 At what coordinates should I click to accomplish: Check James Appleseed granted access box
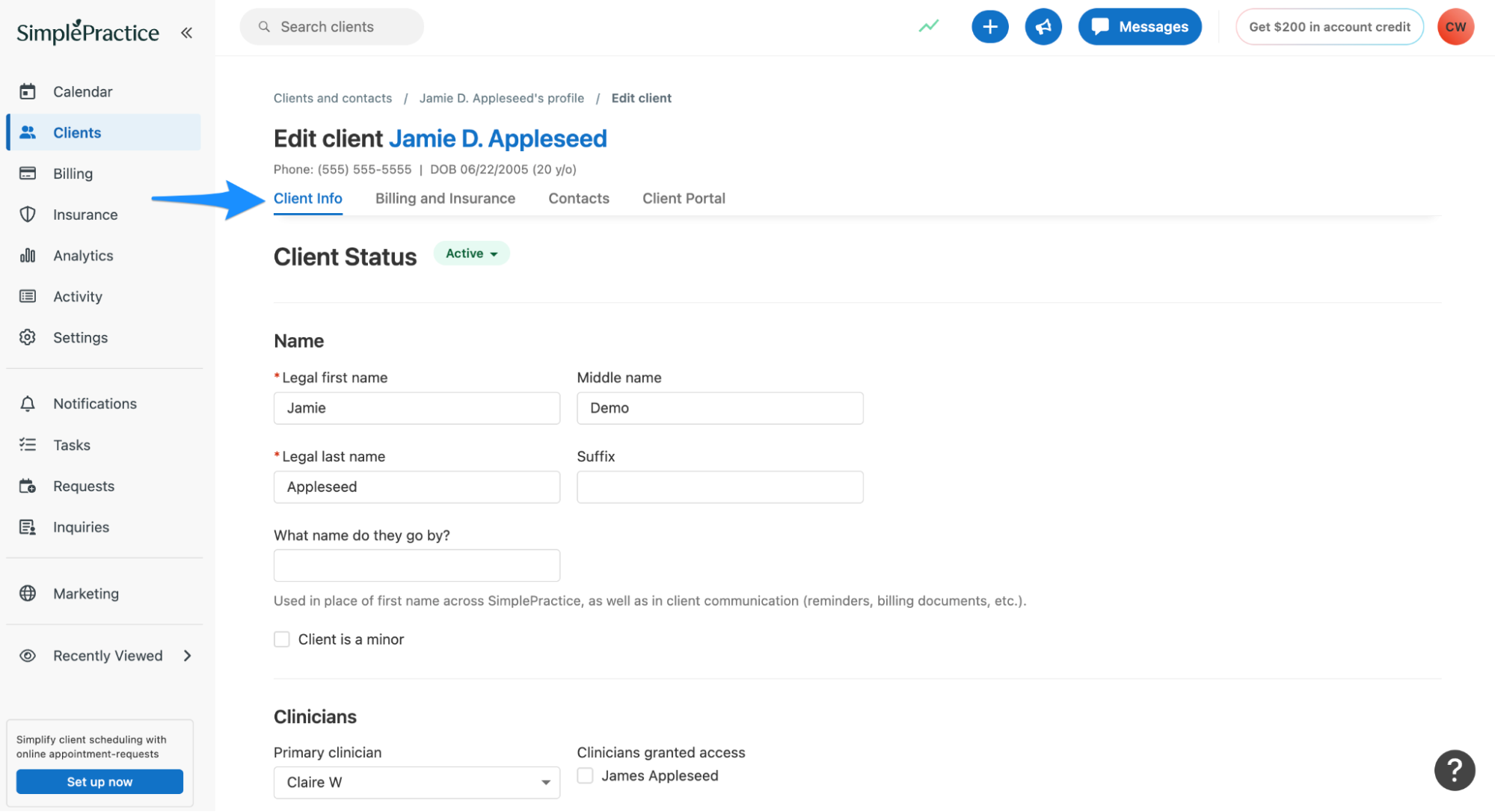click(x=586, y=776)
